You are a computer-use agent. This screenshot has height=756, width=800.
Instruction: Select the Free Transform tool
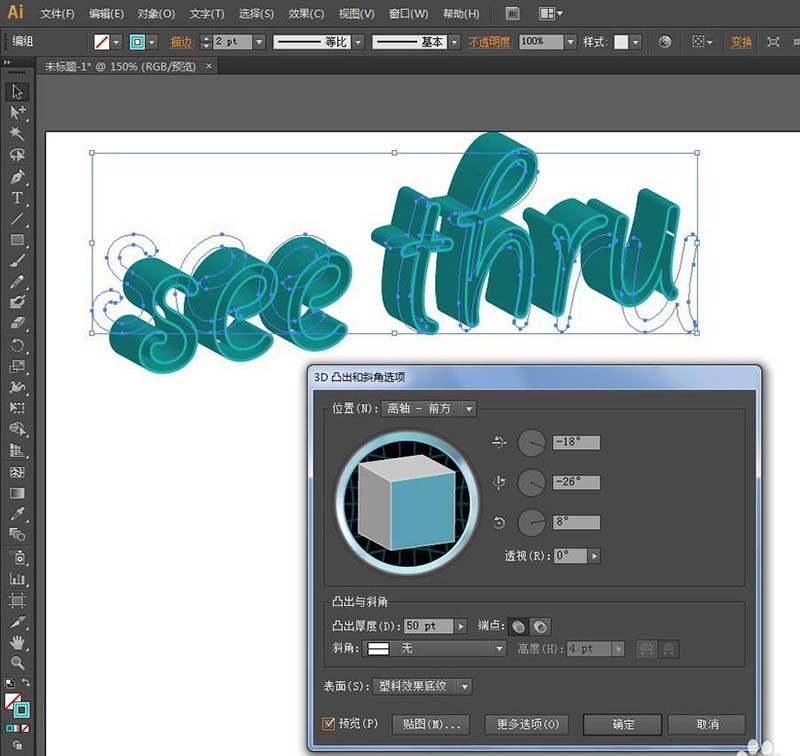pos(17,408)
